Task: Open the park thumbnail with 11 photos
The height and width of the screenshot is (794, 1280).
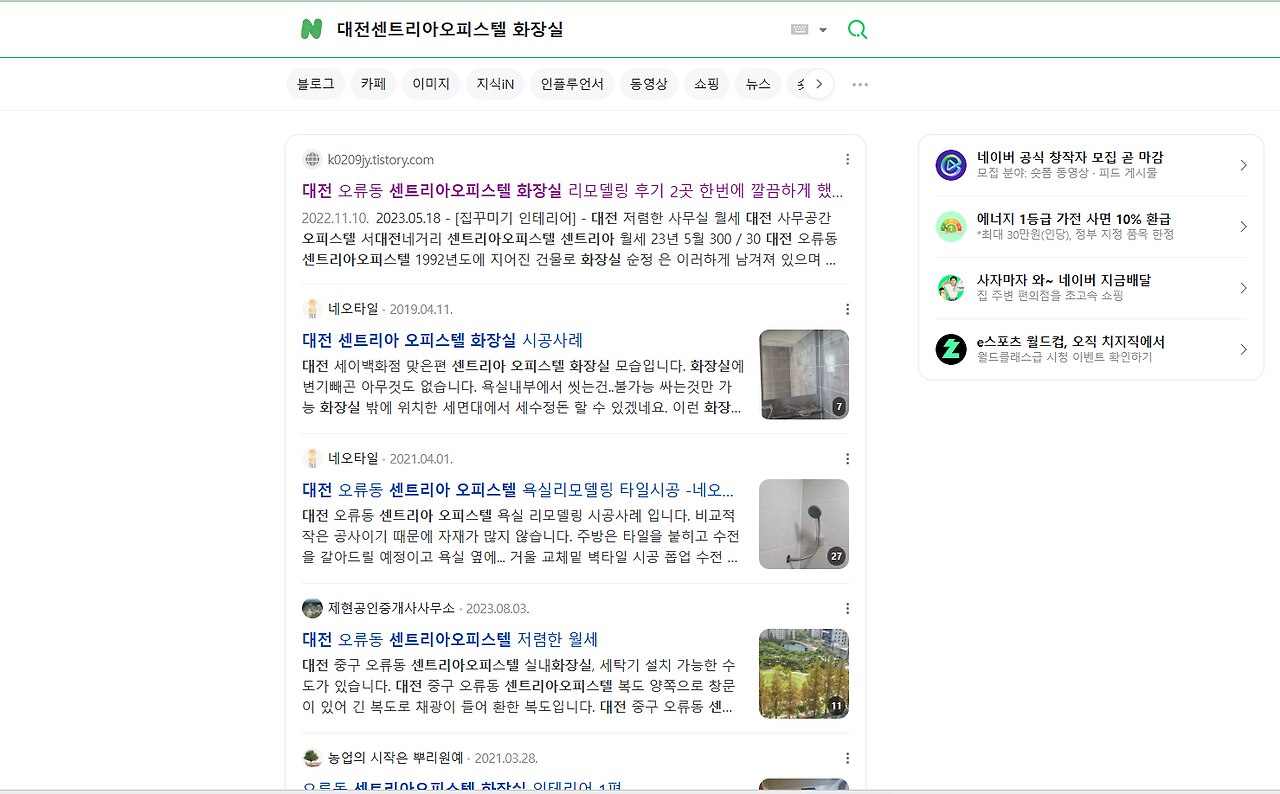Action: pyautogui.click(x=804, y=674)
